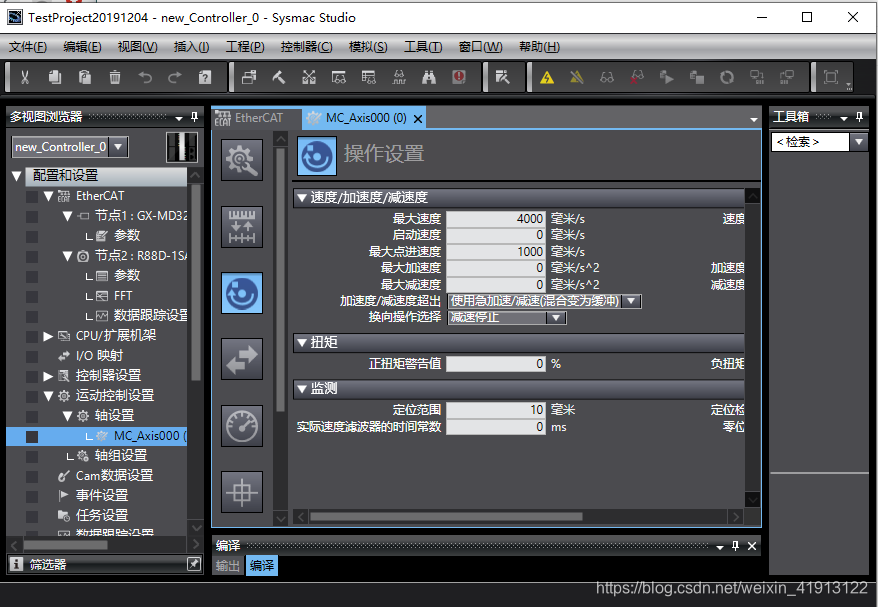Image resolution: width=878 pixels, height=607 pixels.
Task: Click the 最大速度 input field
Action: (x=496, y=218)
